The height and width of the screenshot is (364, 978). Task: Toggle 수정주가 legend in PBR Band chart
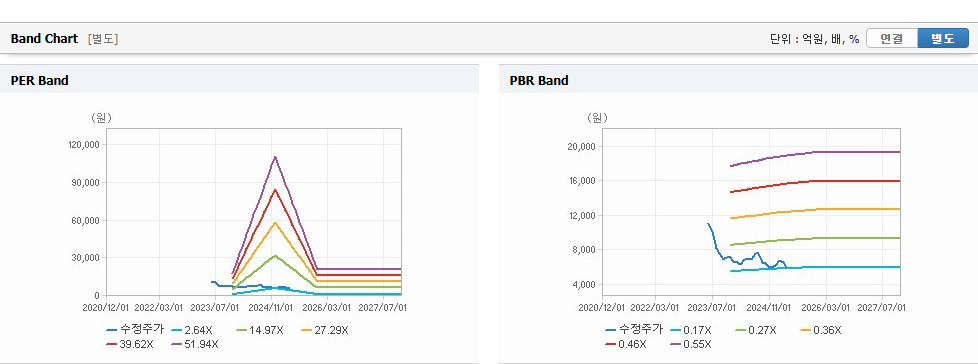click(634, 330)
